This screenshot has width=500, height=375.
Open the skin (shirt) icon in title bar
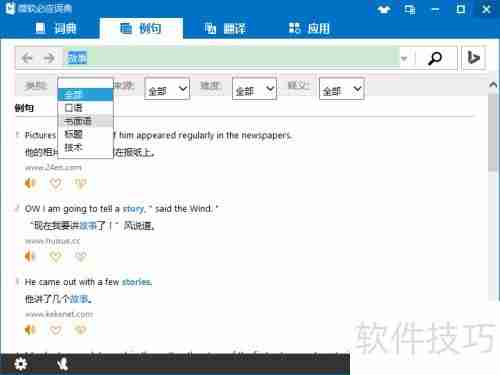click(x=384, y=9)
